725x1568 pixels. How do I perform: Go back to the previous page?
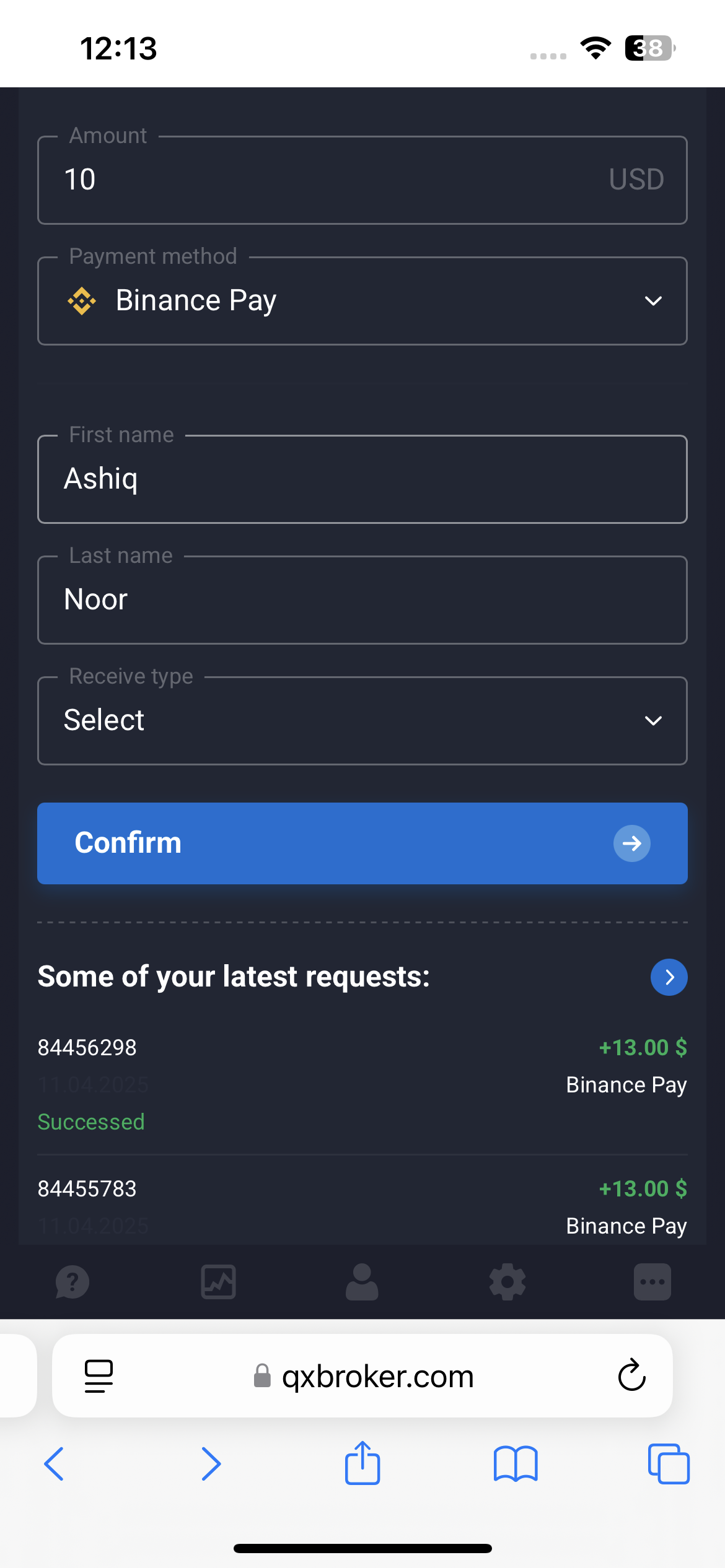pos(55,1464)
